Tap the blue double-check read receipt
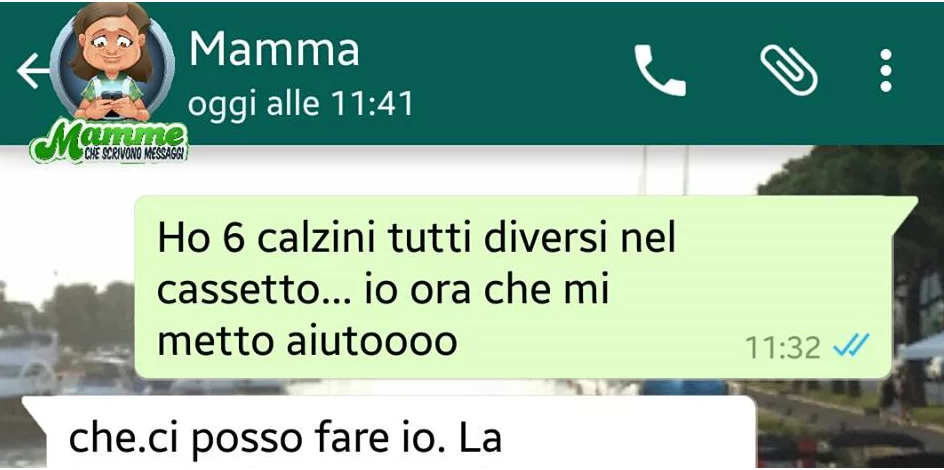The width and height of the screenshot is (944, 470). click(851, 346)
